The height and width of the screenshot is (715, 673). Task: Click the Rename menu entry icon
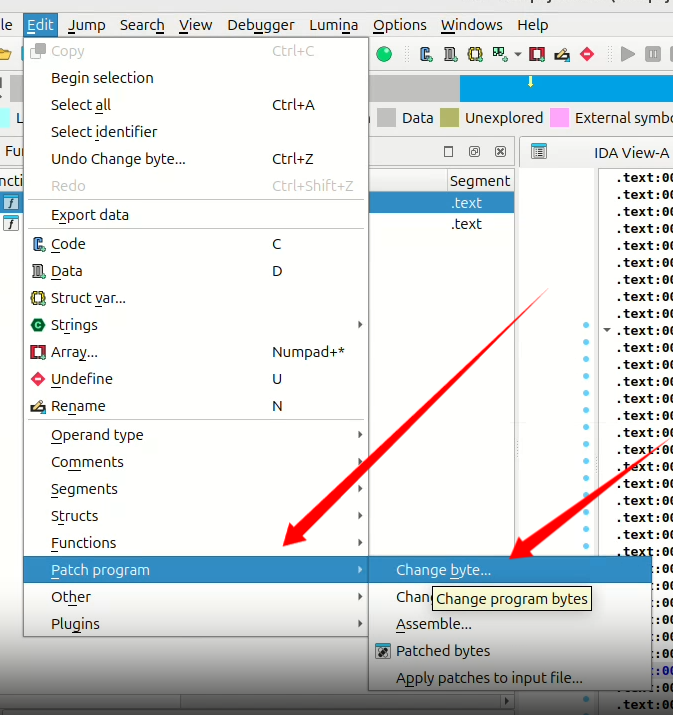(x=38, y=406)
